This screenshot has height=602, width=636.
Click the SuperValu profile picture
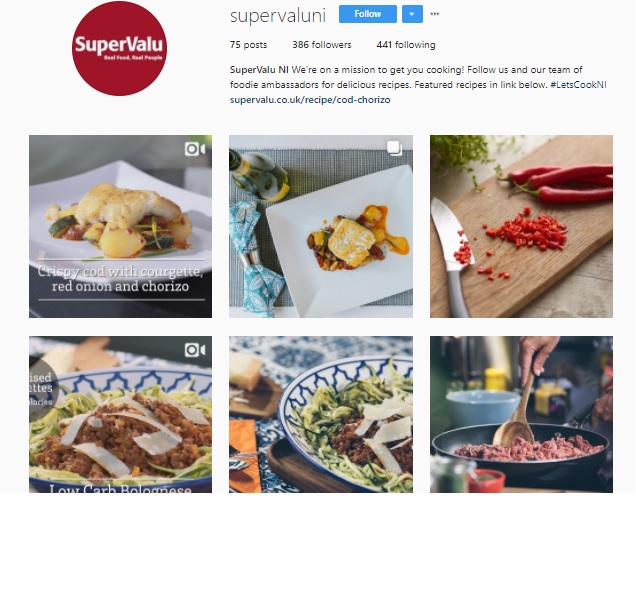coord(119,48)
